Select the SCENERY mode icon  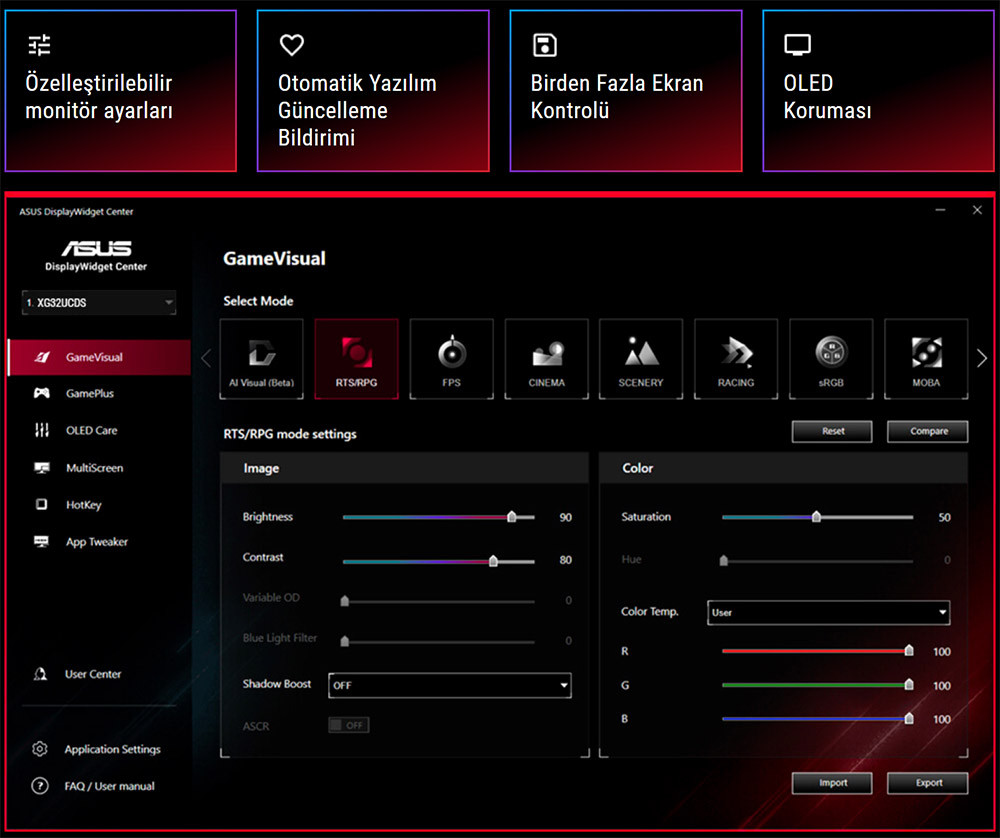pyautogui.click(x=641, y=359)
